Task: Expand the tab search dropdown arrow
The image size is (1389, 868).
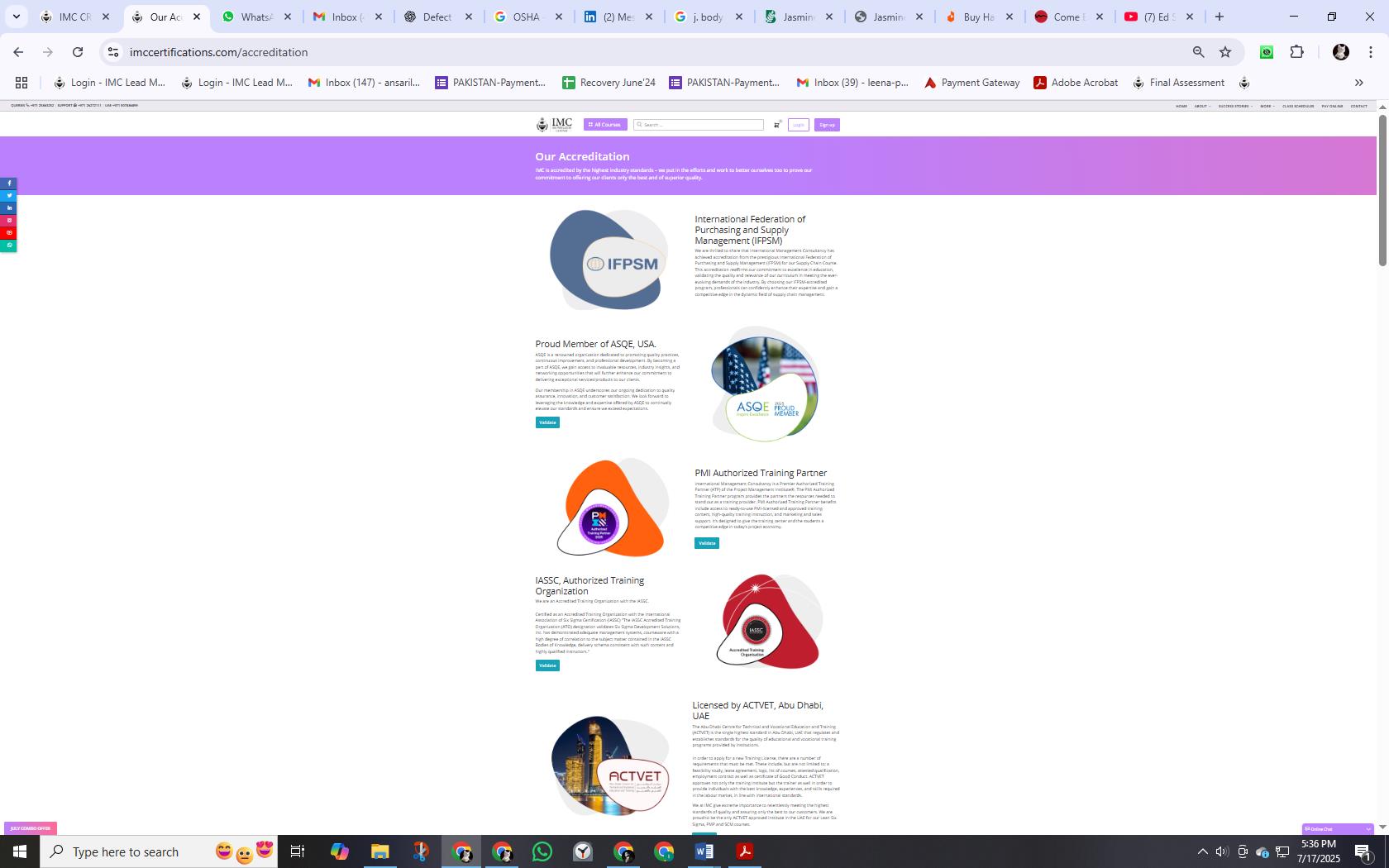Action: tap(16, 17)
